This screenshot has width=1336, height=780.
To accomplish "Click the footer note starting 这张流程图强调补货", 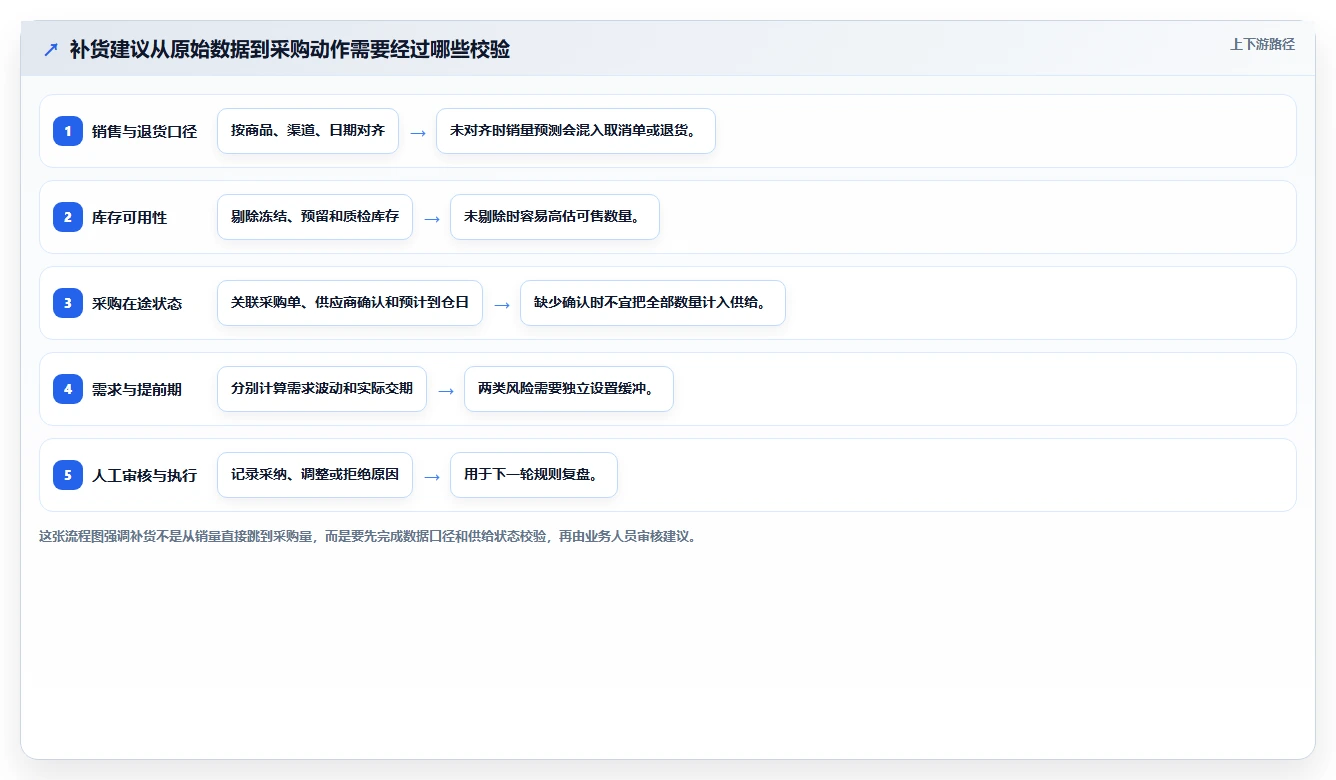I will [x=368, y=536].
